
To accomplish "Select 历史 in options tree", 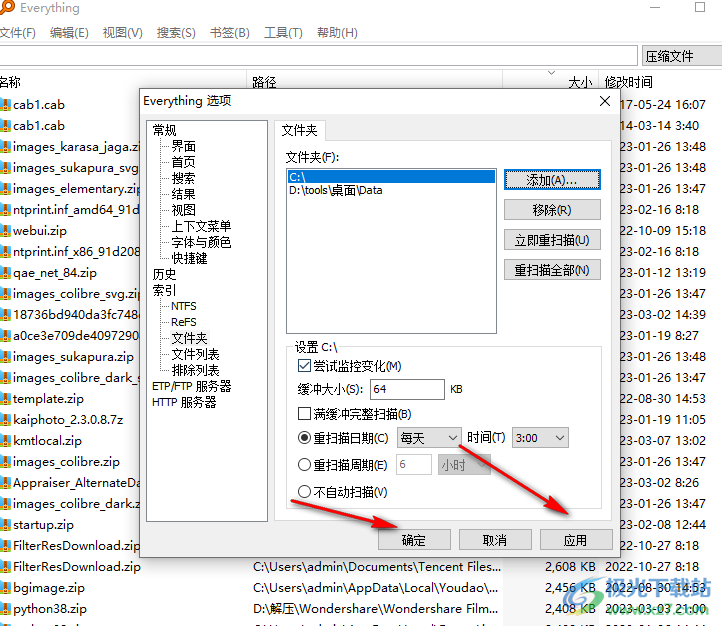I will pyautogui.click(x=164, y=274).
